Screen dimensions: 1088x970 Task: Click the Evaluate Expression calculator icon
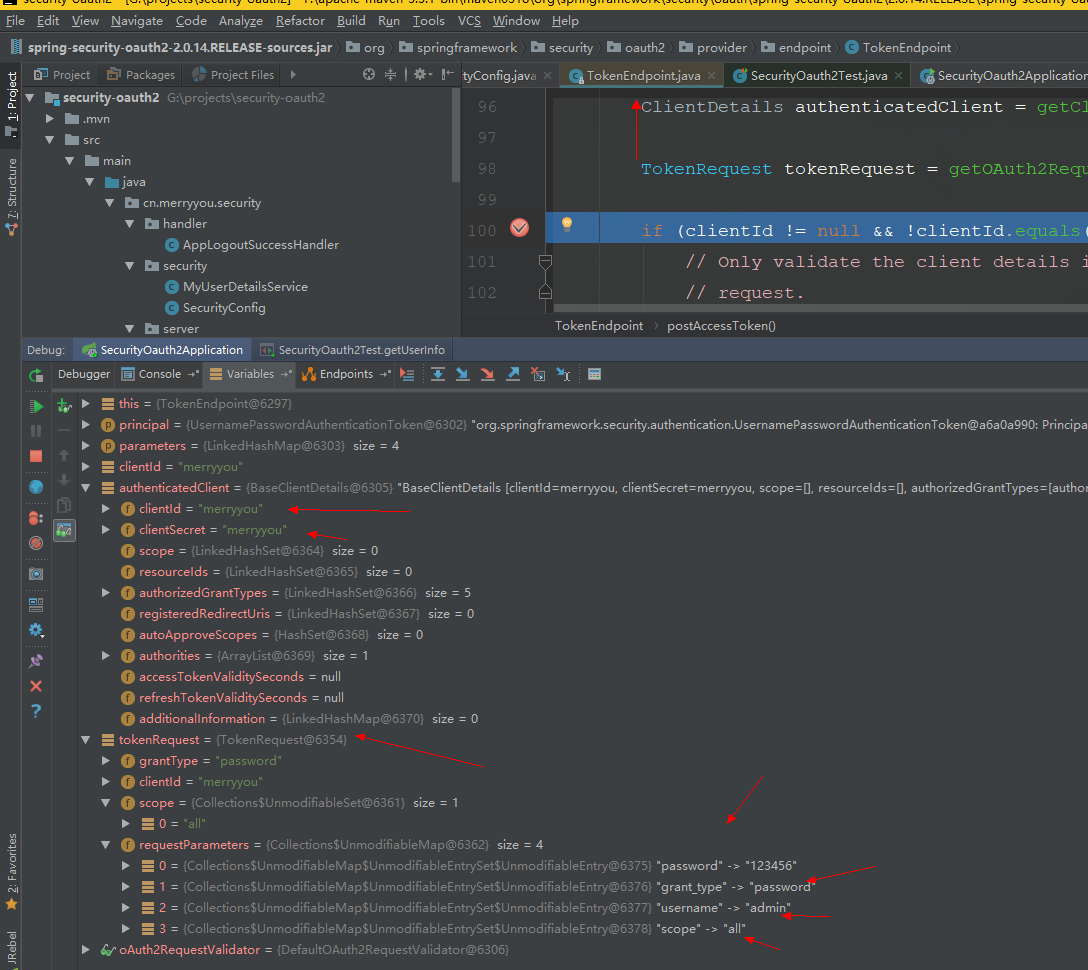[x=594, y=373]
